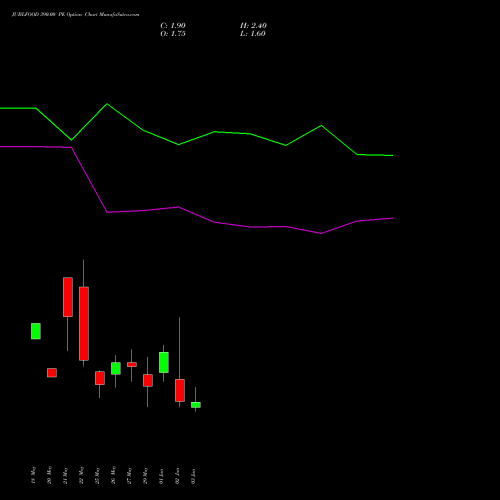Click the small red candlestick for 20 May
The width and height of the screenshot is (500, 500).
(52, 373)
